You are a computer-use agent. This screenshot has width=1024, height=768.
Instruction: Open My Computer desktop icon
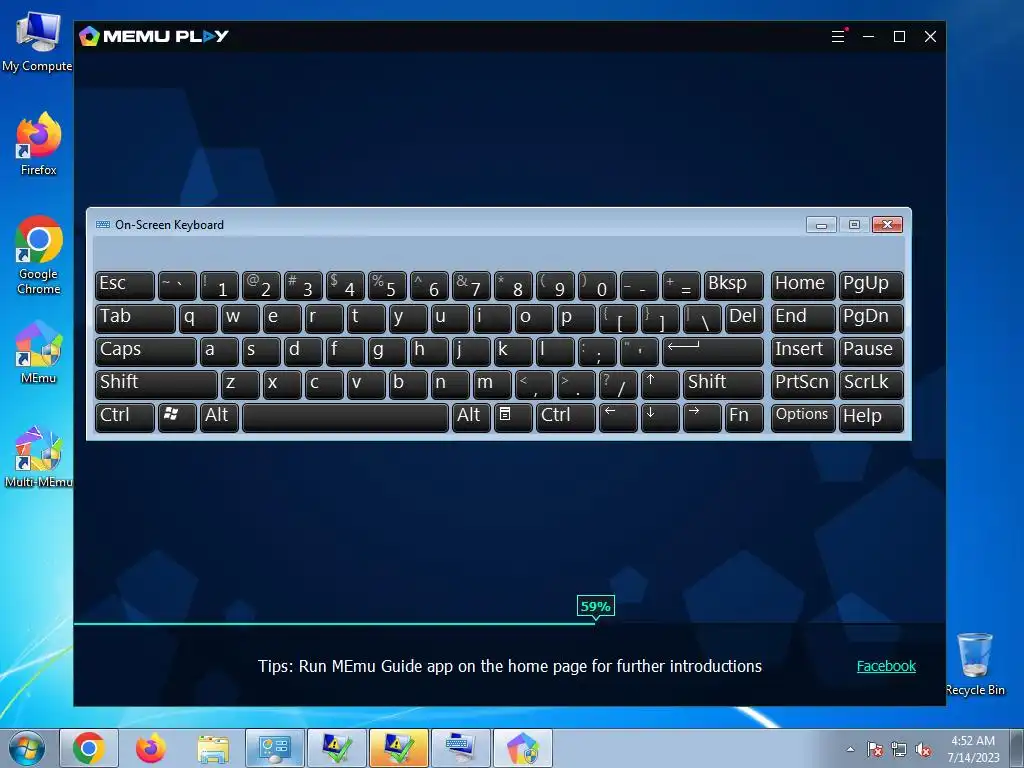[x=37, y=41]
